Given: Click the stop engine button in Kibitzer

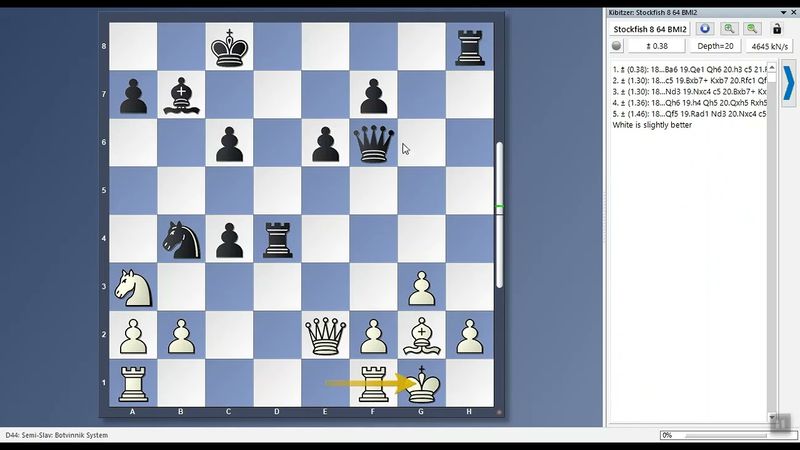Looking at the screenshot, I should pyautogui.click(x=704, y=29).
